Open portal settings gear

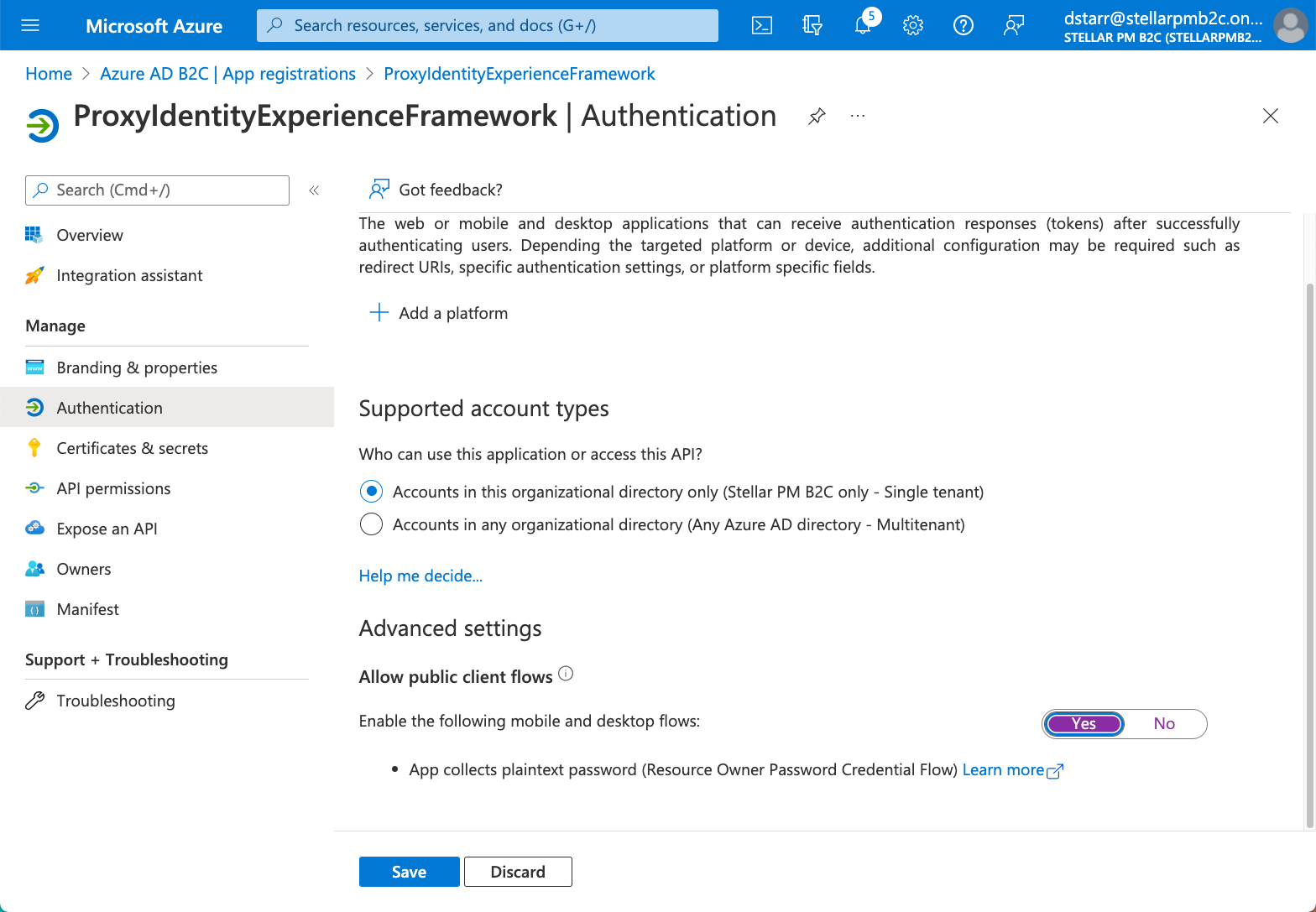pyautogui.click(x=913, y=25)
